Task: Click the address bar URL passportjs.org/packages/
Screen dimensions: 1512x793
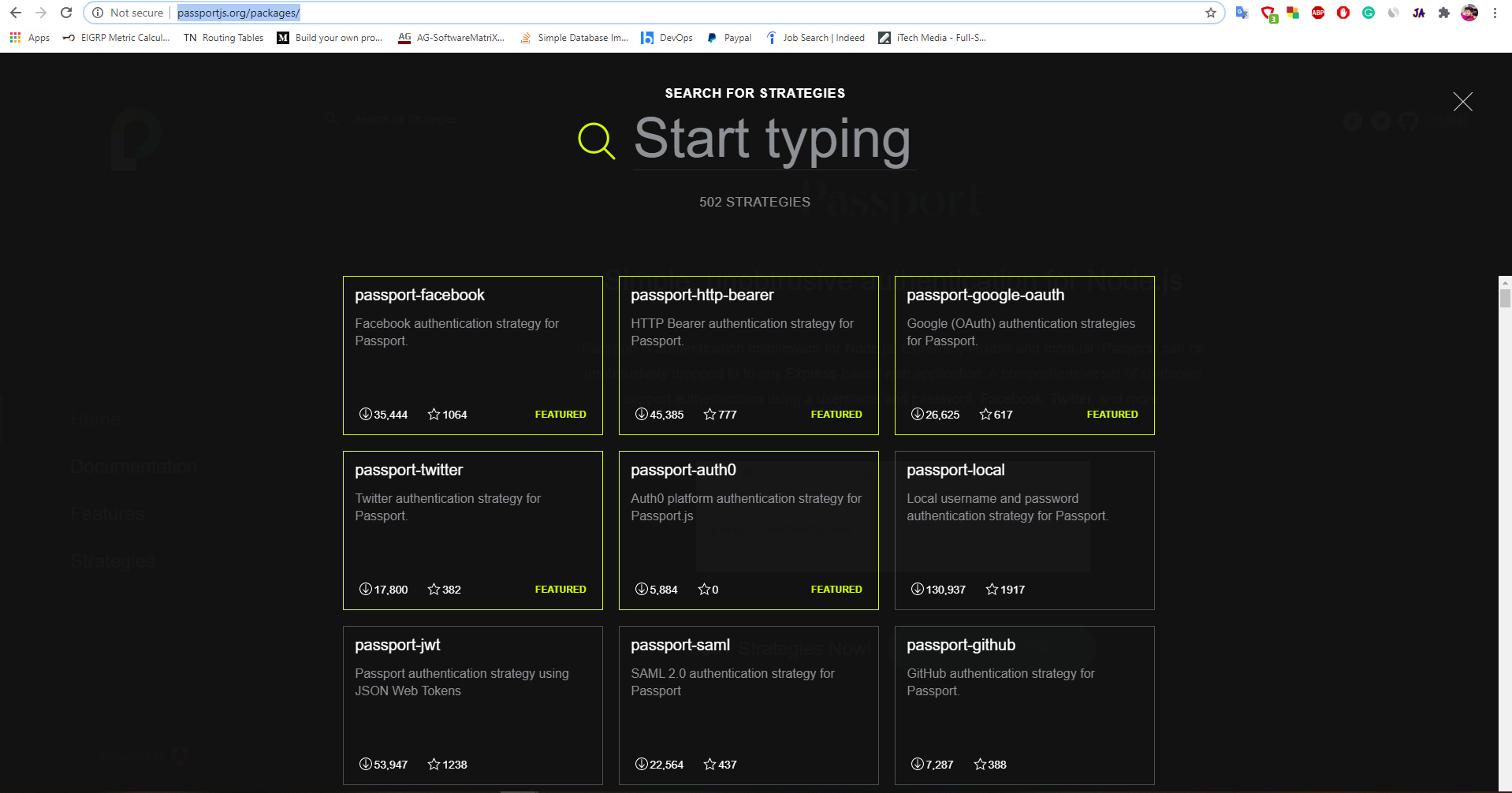Action: [238, 13]
